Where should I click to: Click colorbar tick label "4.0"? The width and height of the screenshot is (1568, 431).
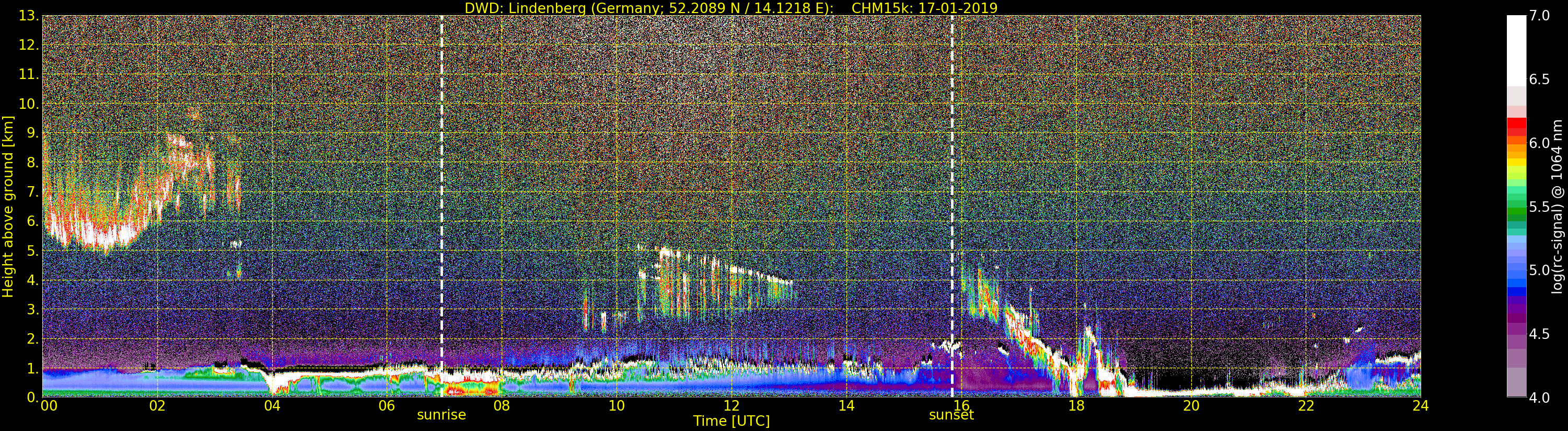(1539, 398)
